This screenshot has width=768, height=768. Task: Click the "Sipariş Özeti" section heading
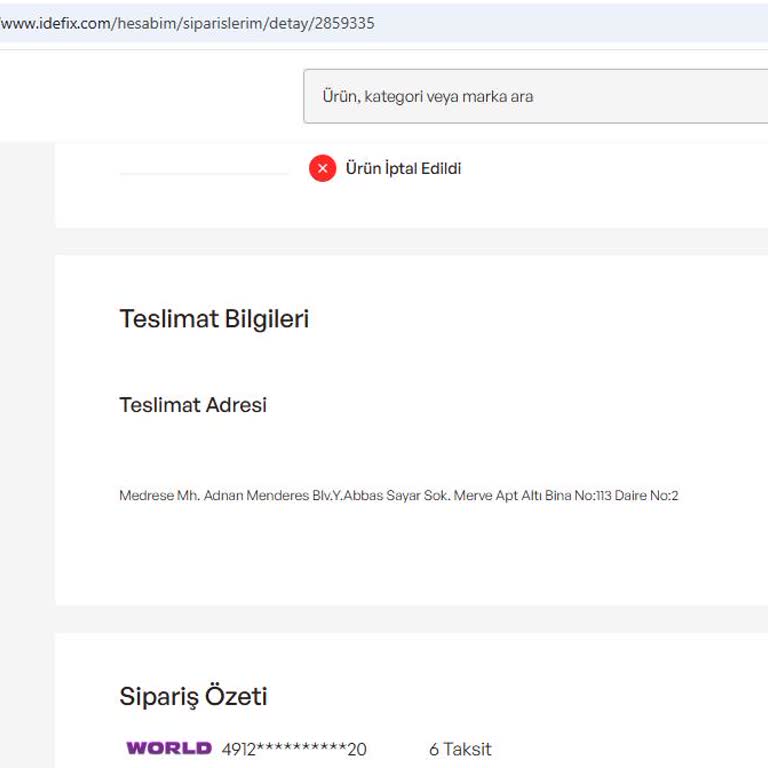(193, 696)
